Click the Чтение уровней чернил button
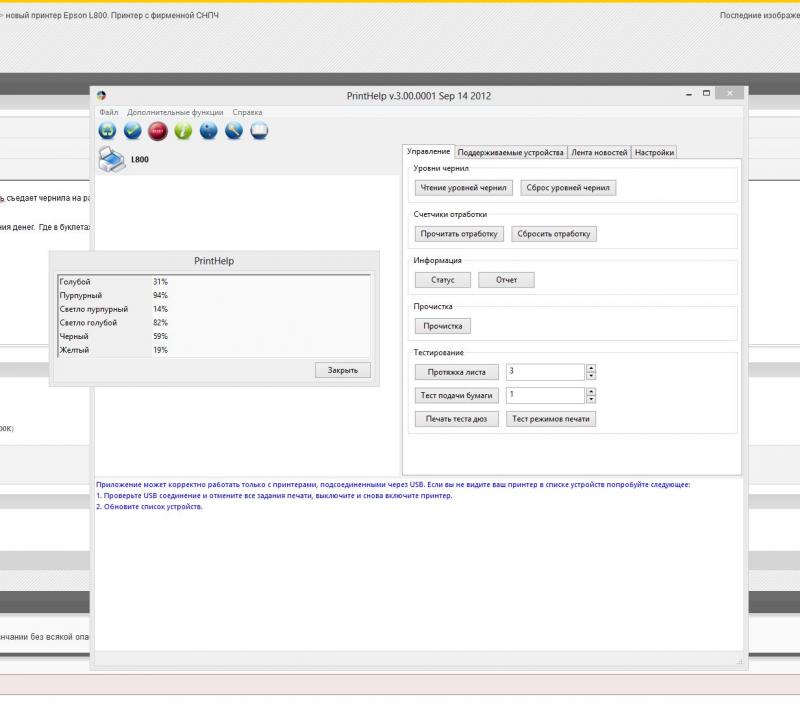 [x=463, y=188]
